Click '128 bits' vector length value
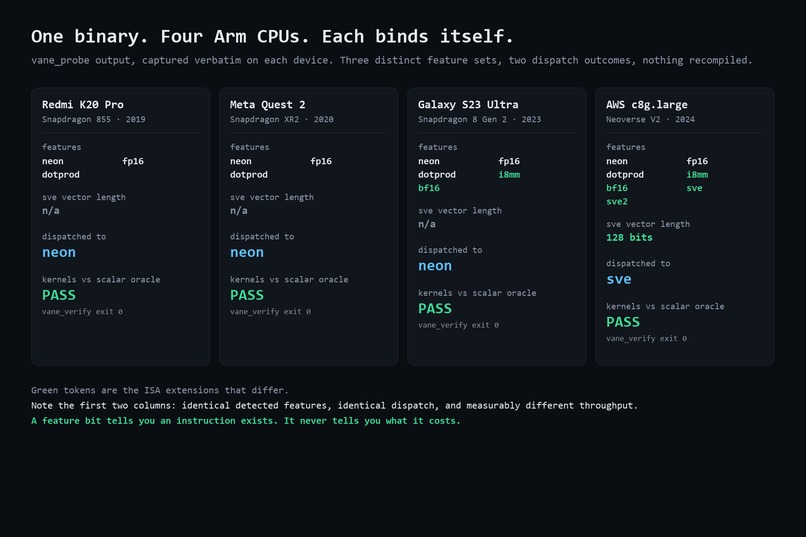Image resolution: width=806 pixels, height=537 pixels. [x=629, y=237]
